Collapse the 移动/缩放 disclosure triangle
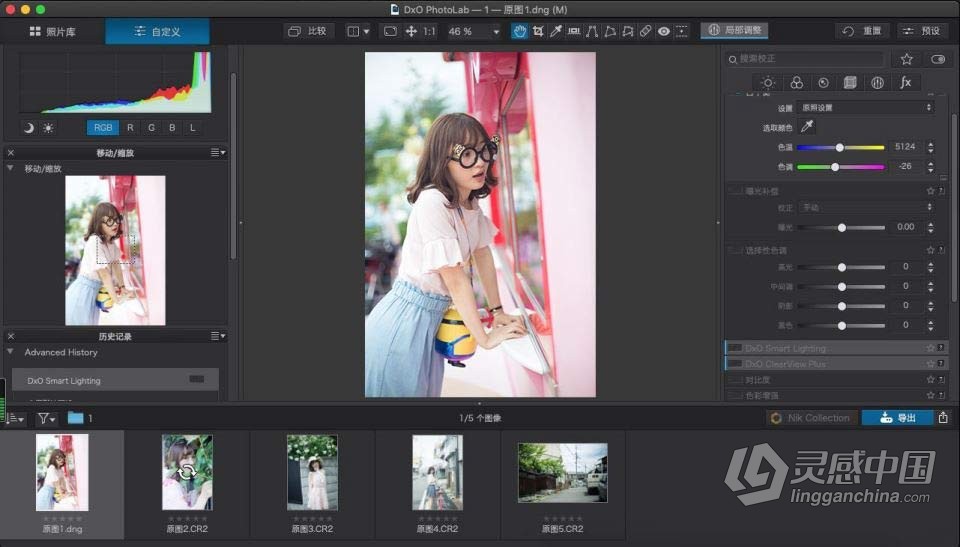The width and height of the screenshot is (960, 547). pyautogui.click(x=10, y=168)
